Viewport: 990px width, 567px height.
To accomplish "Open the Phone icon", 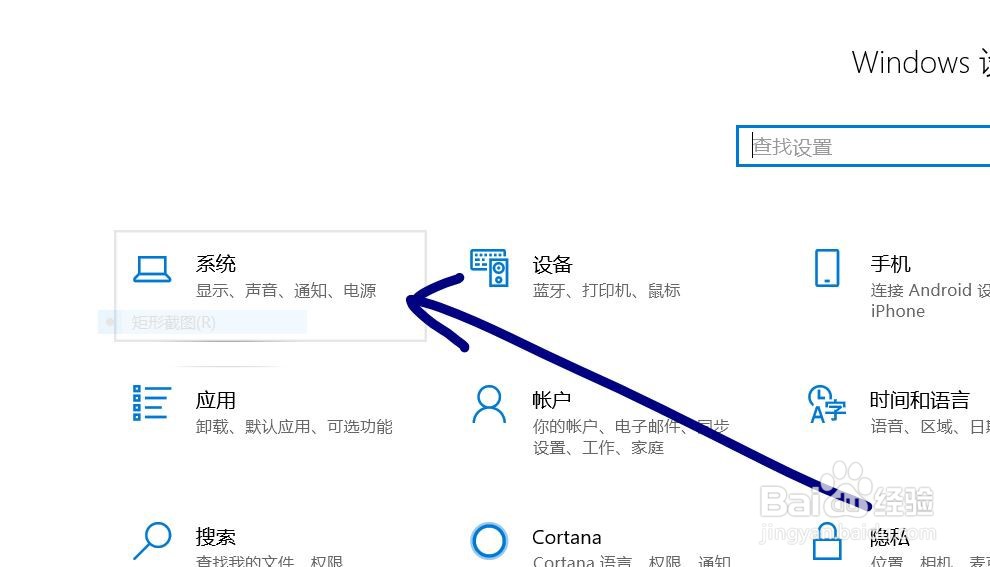I will 827,268.
